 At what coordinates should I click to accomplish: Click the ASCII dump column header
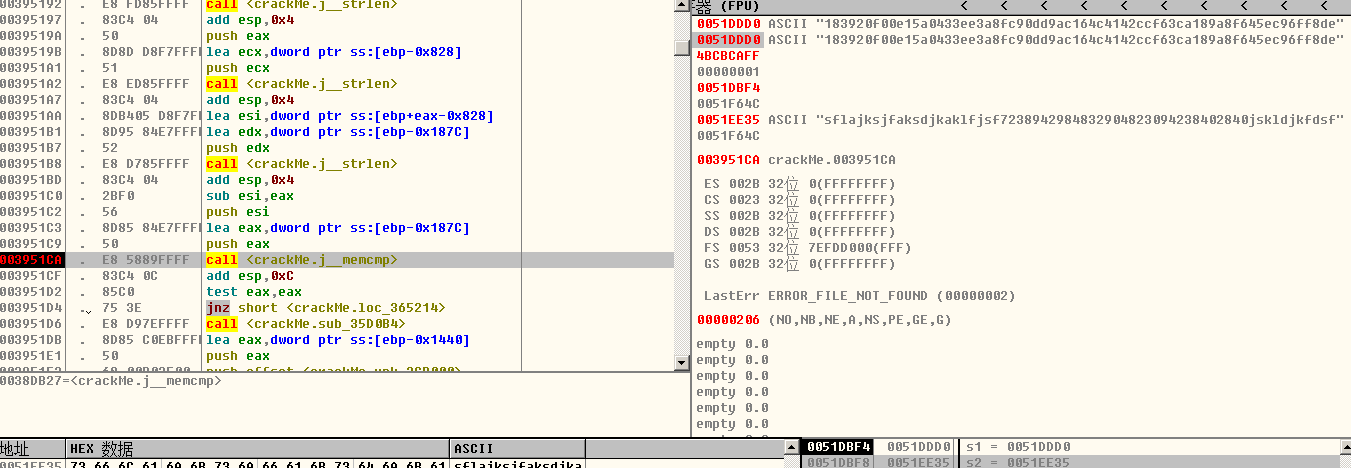518,448
